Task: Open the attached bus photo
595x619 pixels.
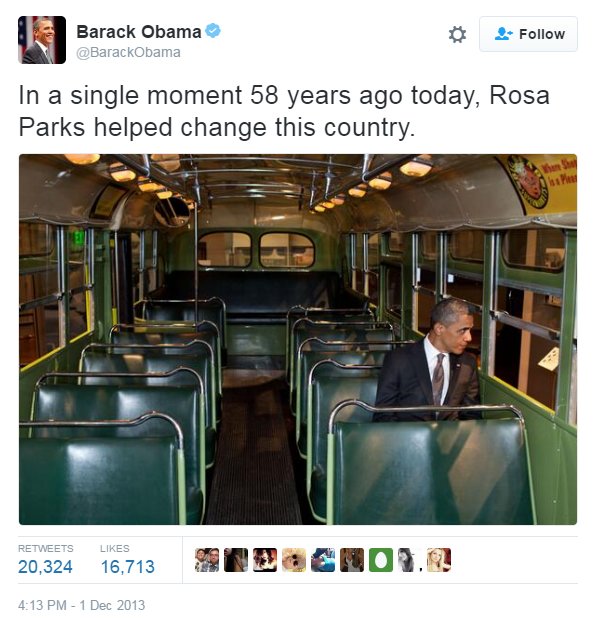Action: pyautogui.click(x=298, y=340)
